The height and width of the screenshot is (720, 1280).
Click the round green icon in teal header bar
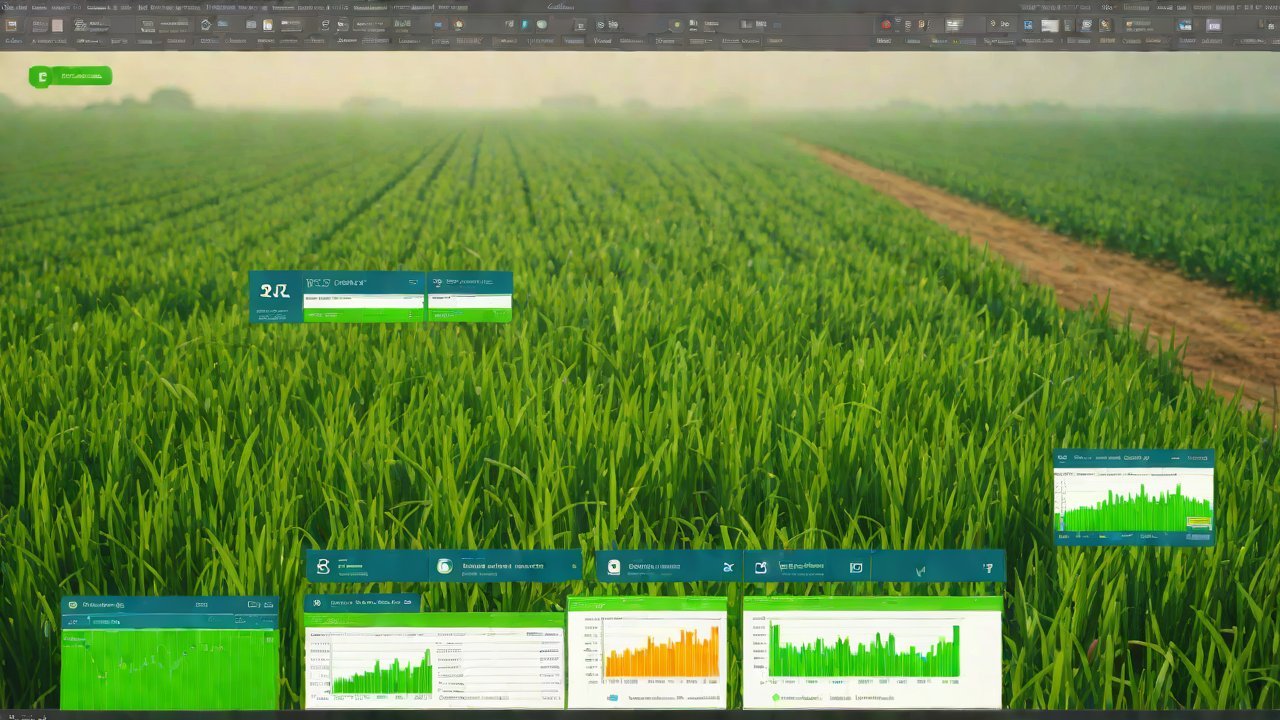coord(445,567)
